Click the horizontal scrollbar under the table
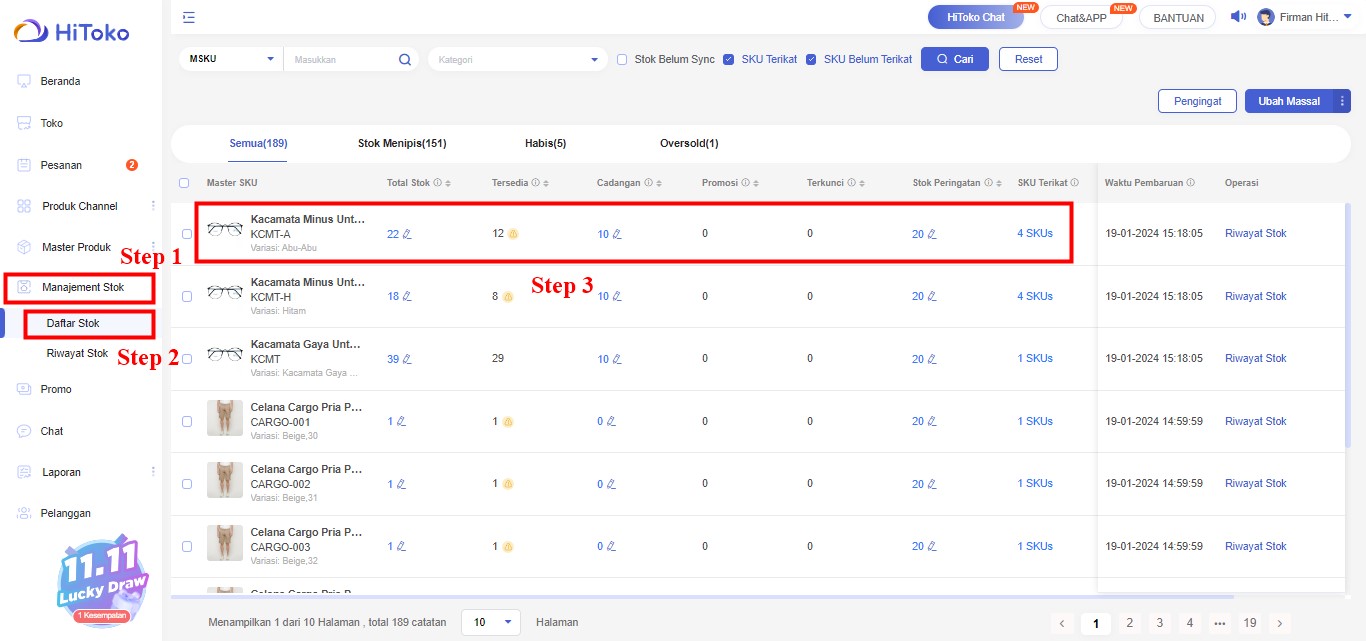 (x=700, y=597)
